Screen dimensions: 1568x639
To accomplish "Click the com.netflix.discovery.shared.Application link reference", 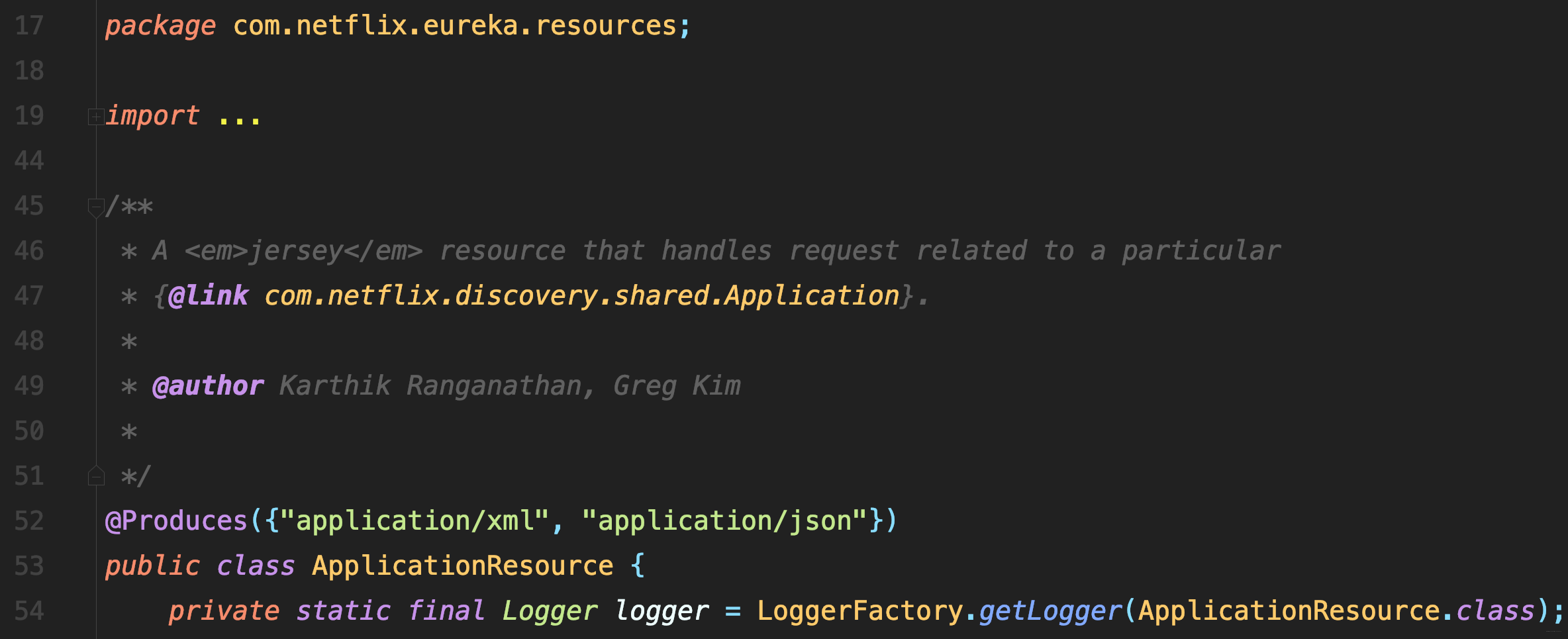I will tap(581, 296).
